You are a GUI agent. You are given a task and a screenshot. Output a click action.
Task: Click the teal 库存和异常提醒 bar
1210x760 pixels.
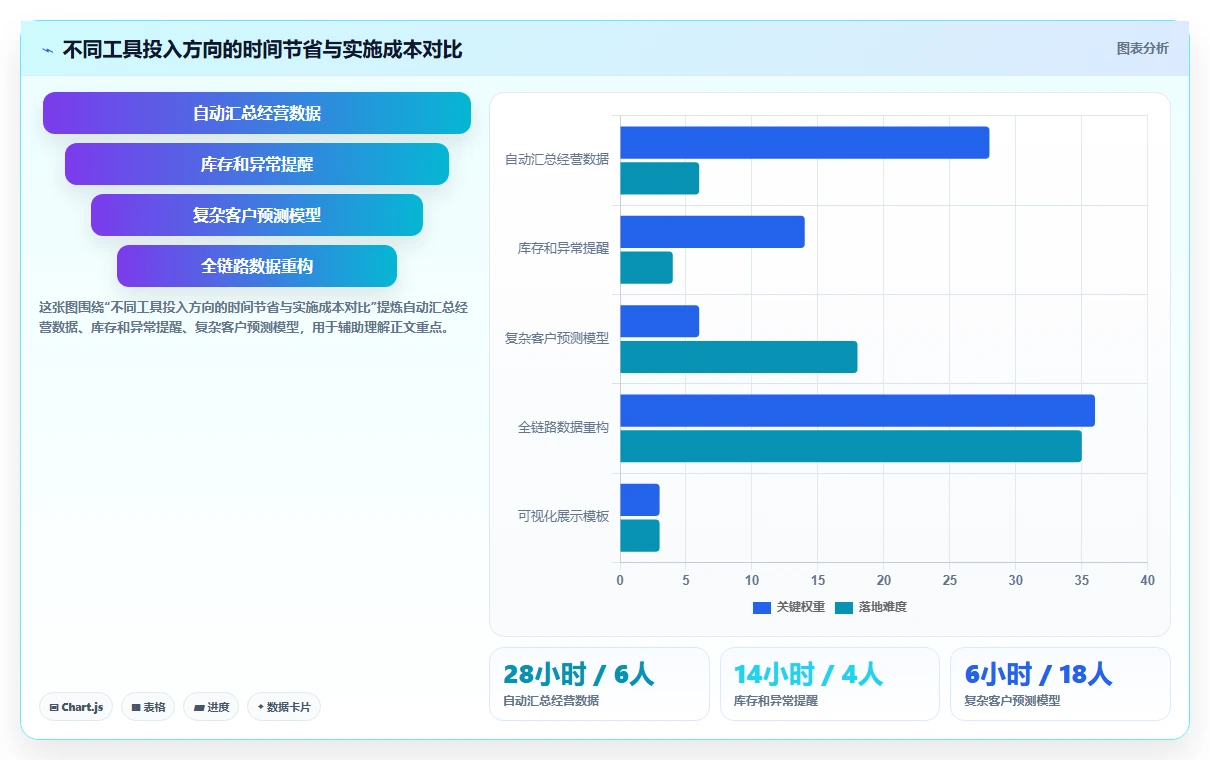(646, 267)
